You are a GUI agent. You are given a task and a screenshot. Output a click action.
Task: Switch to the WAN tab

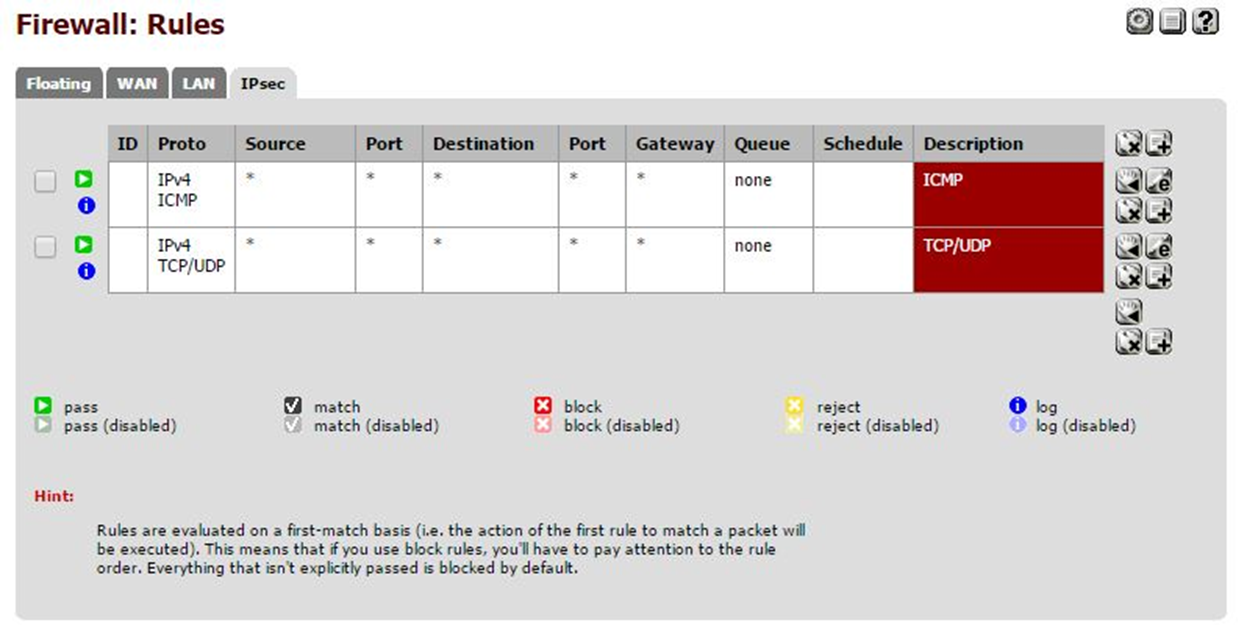(x=137, y=84)
